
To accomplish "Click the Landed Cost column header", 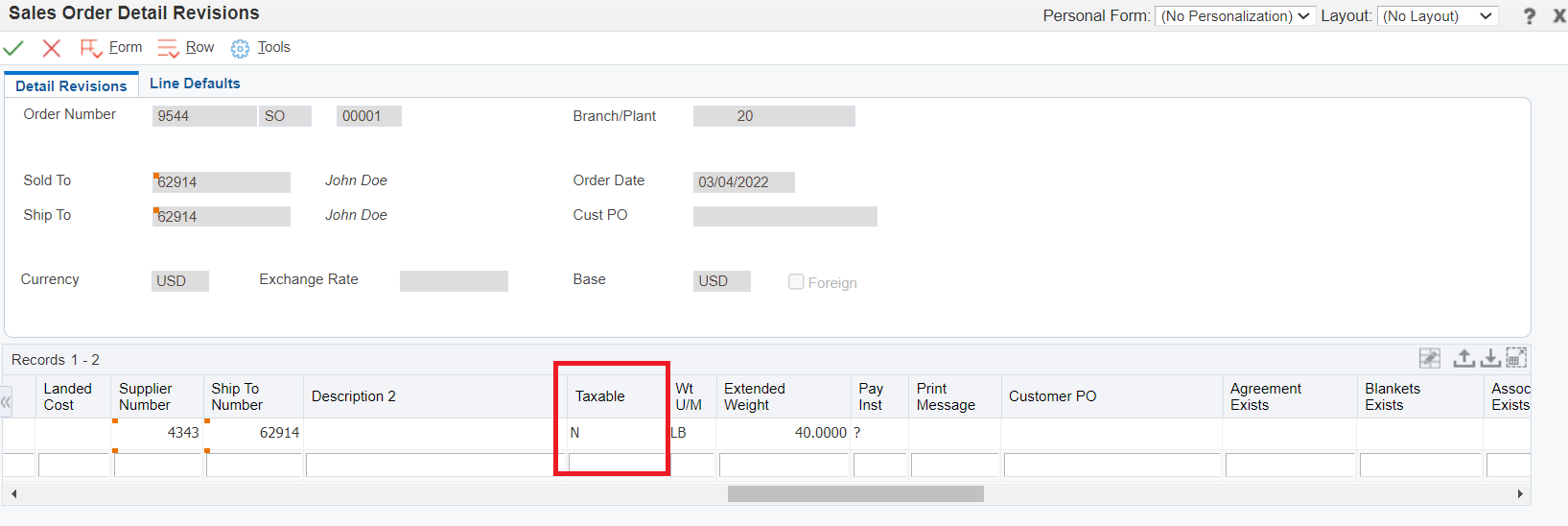I will [x=73, y=396].
